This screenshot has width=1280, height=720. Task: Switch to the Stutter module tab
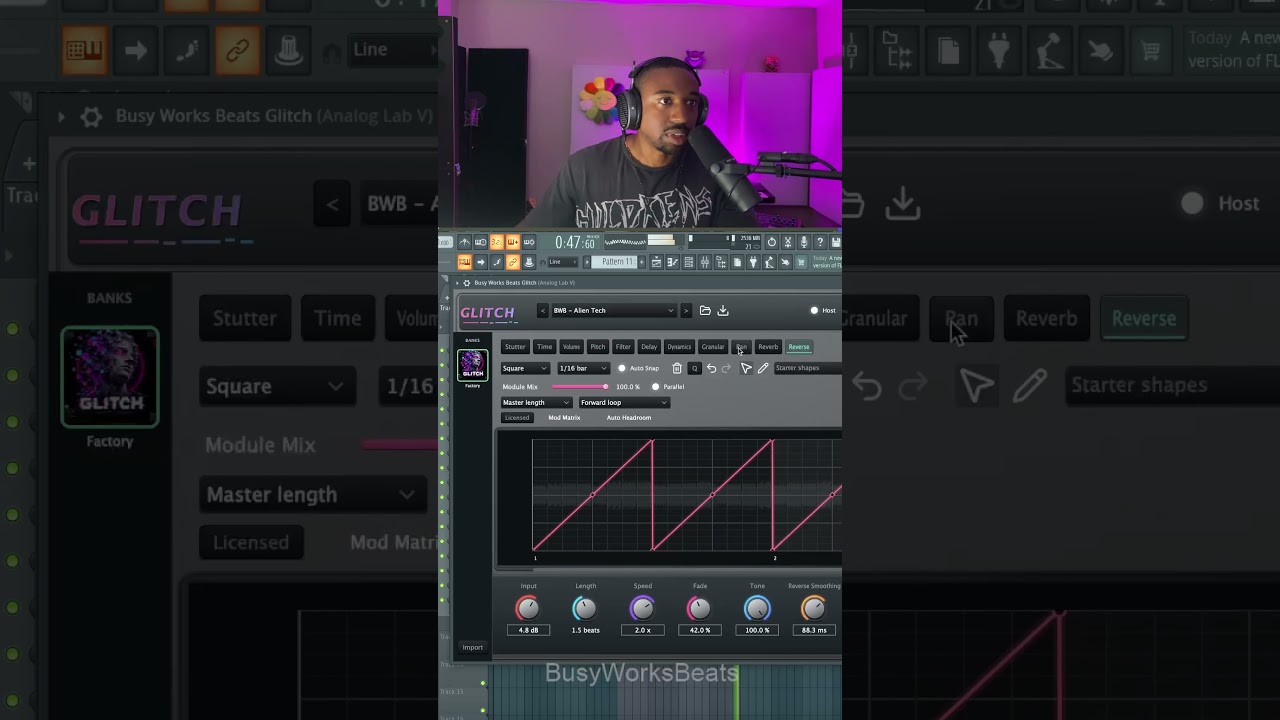point(515,347)
